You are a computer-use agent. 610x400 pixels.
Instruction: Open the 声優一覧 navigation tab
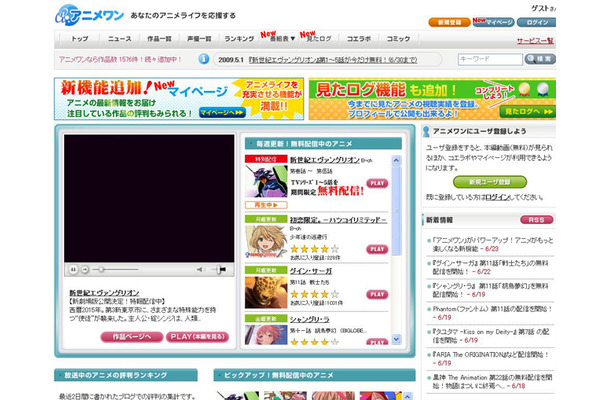pyautogui.click(x=199, y=39)
